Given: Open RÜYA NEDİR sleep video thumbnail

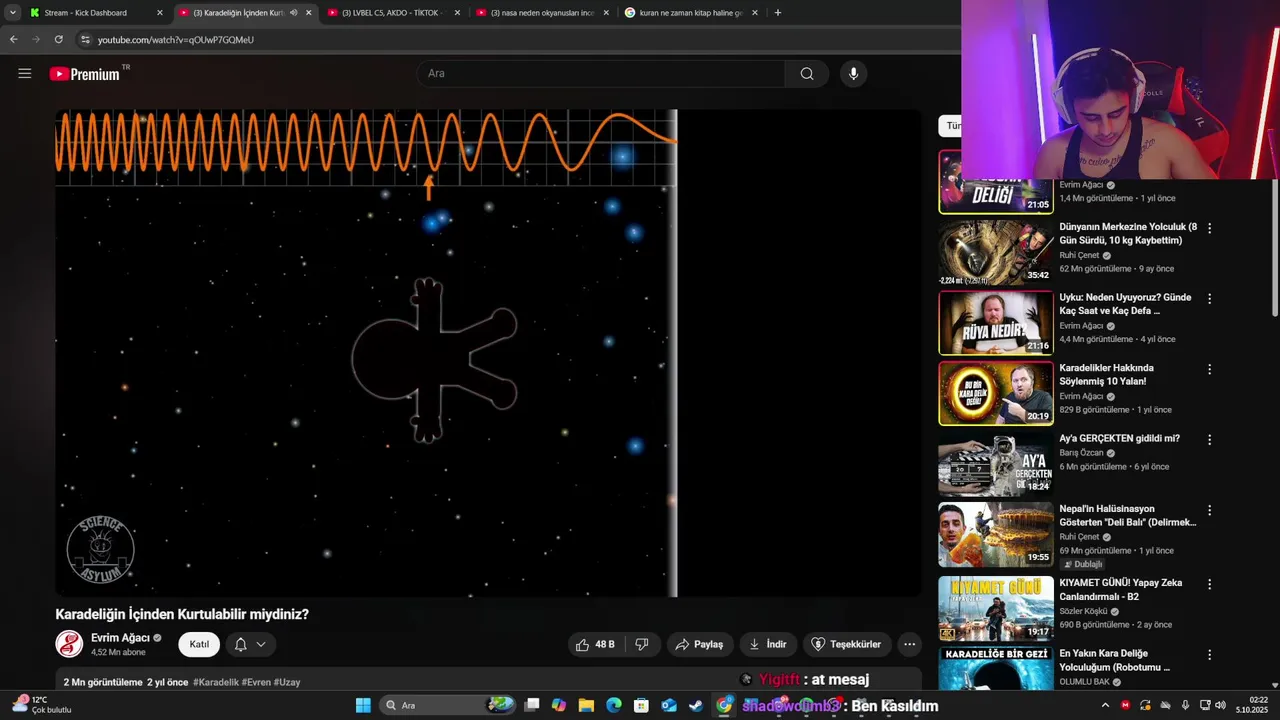Looking at the screenshot, I should [x=995, y=323].
